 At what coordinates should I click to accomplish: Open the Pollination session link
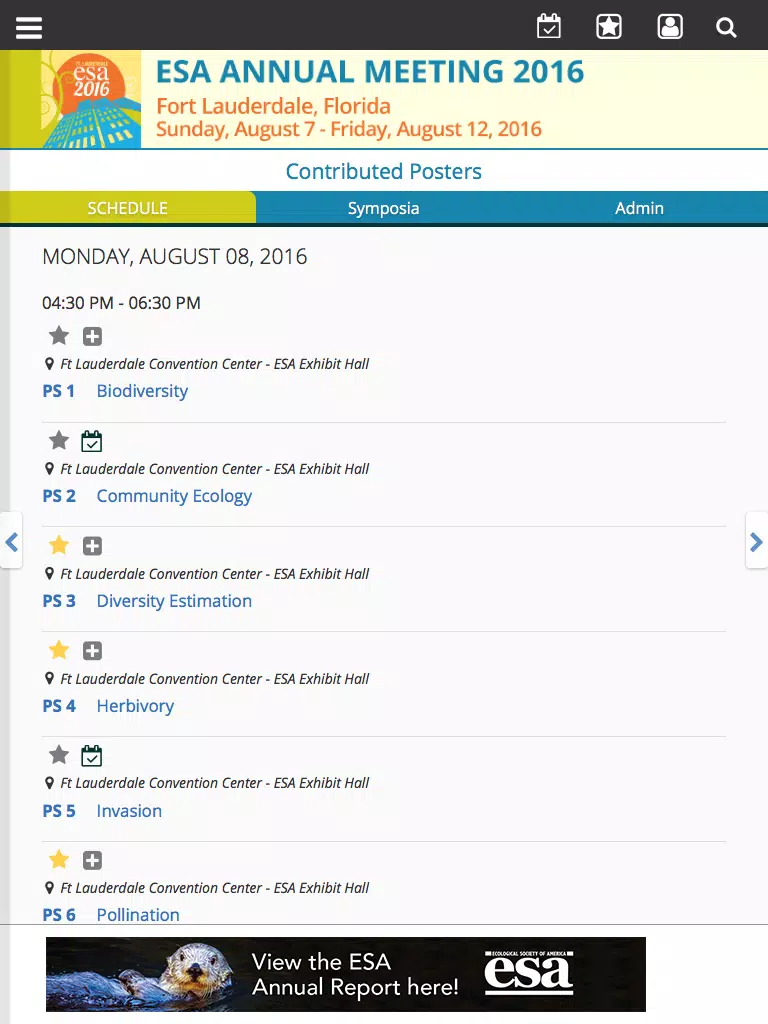138,915
